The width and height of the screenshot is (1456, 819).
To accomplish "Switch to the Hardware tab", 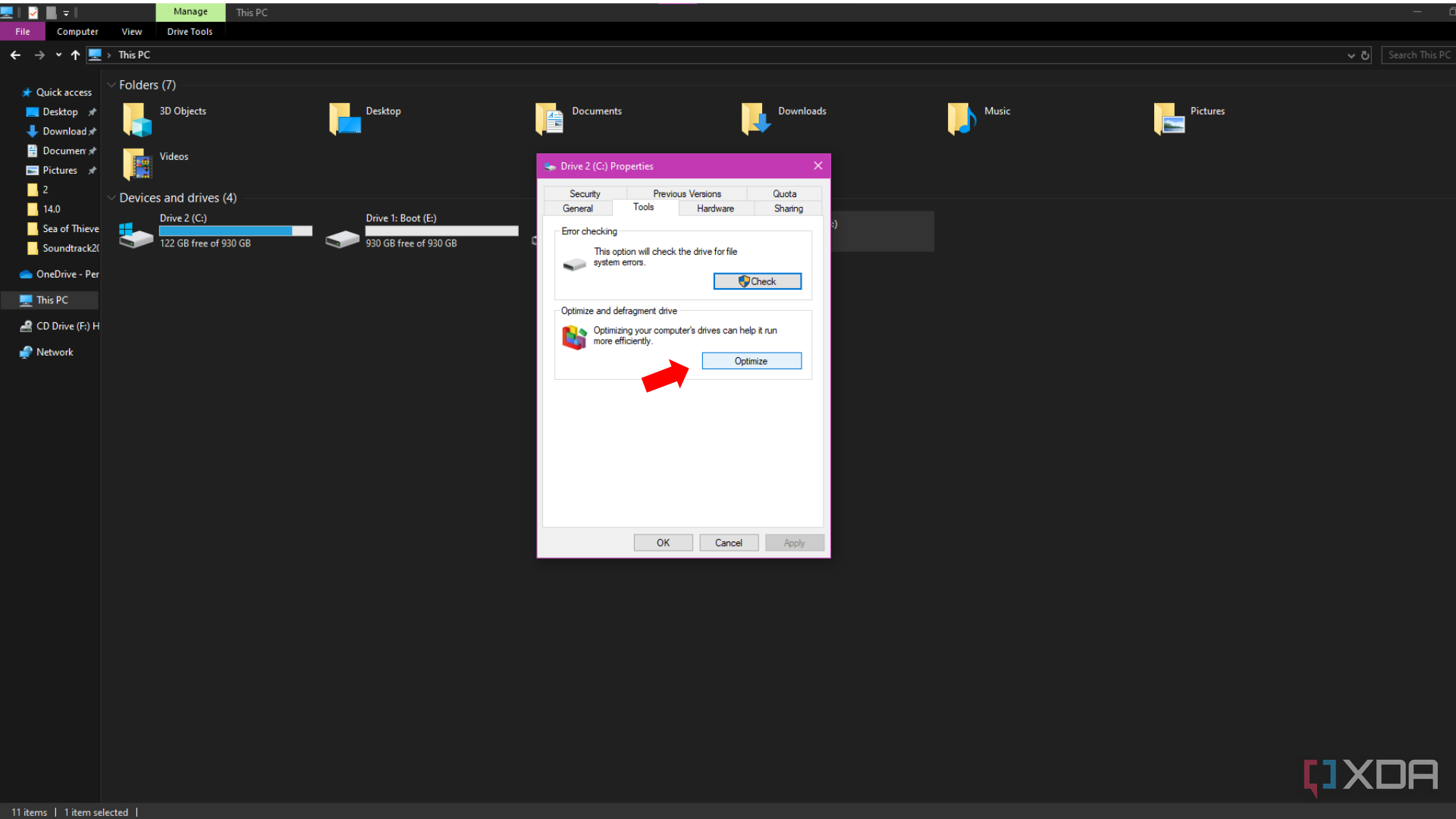I will [x=715, y=208].
